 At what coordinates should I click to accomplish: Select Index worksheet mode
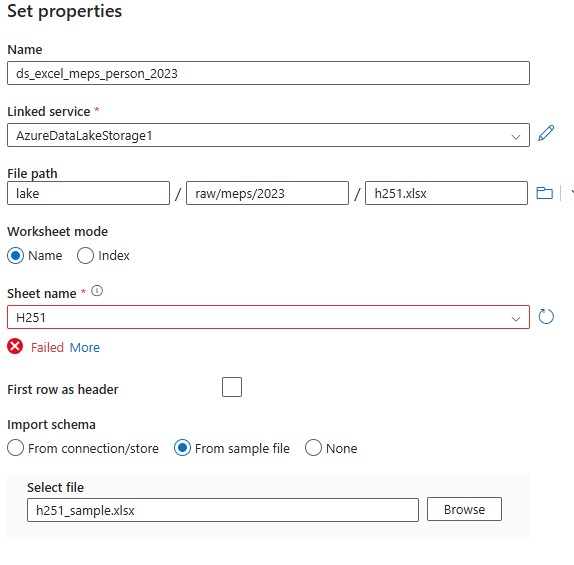pos(85,256)
